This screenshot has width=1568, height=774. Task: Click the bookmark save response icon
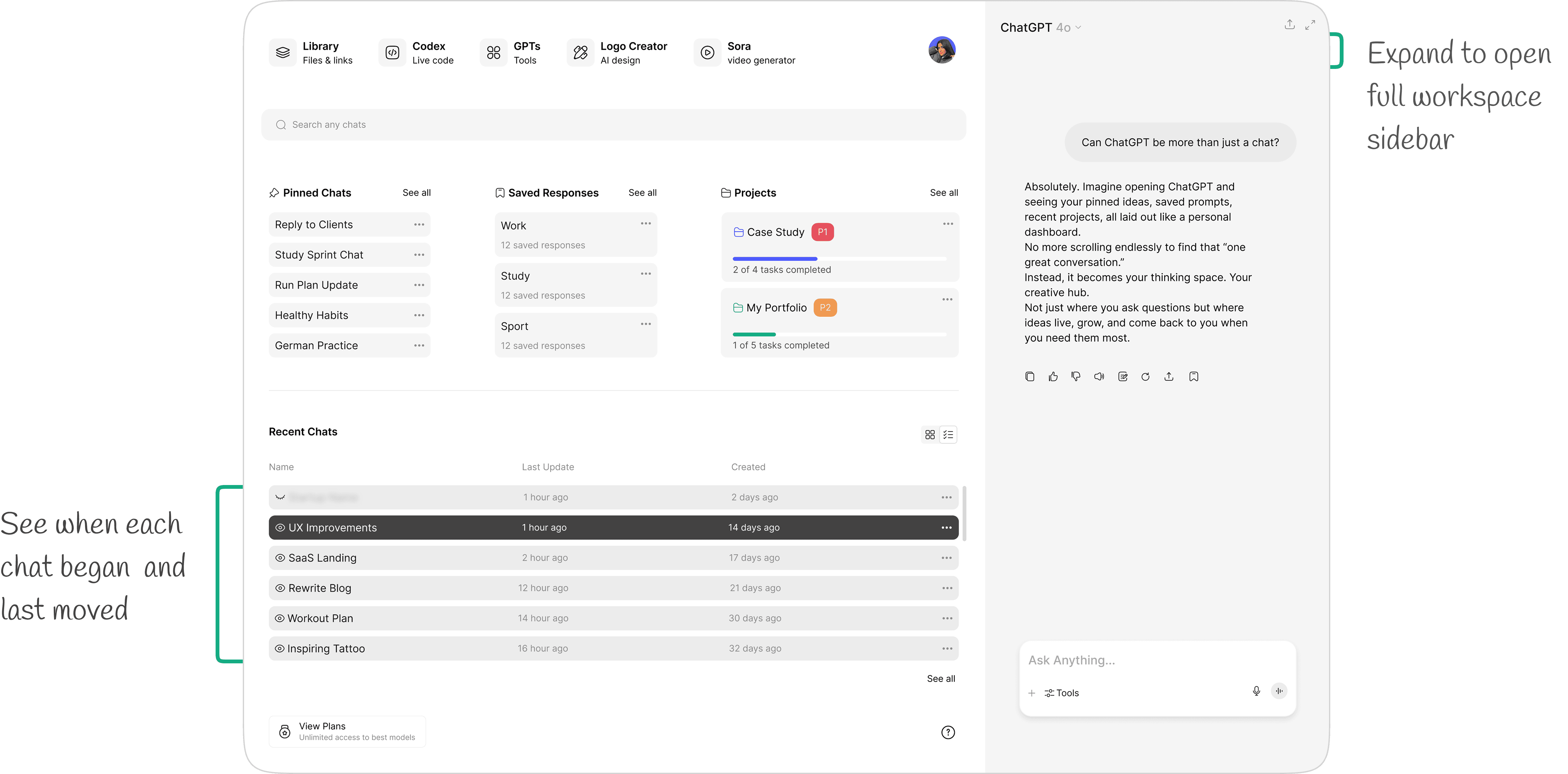tap(1193, 376)
